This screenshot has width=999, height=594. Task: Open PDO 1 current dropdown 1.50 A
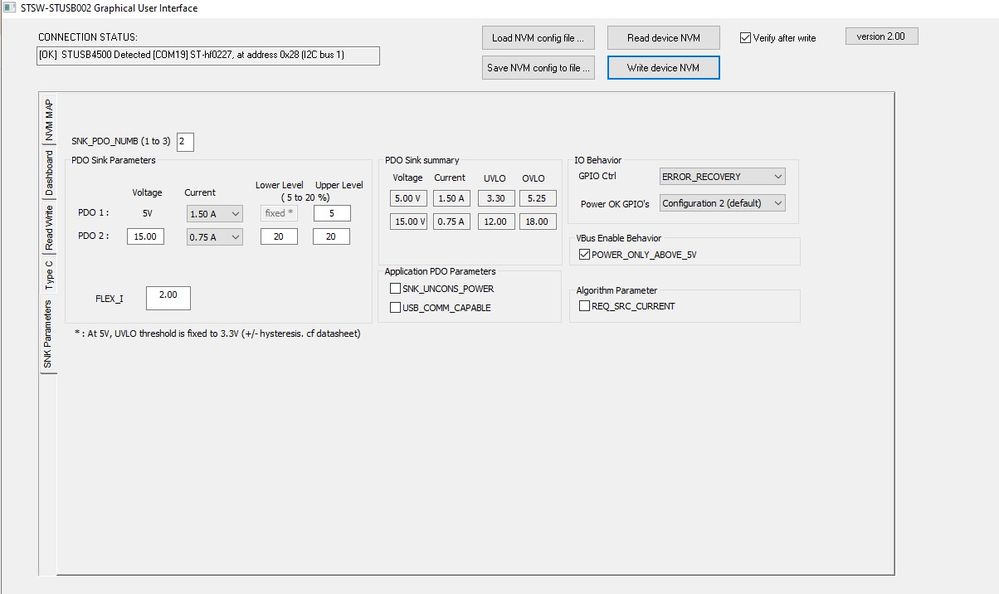[215, 214]
